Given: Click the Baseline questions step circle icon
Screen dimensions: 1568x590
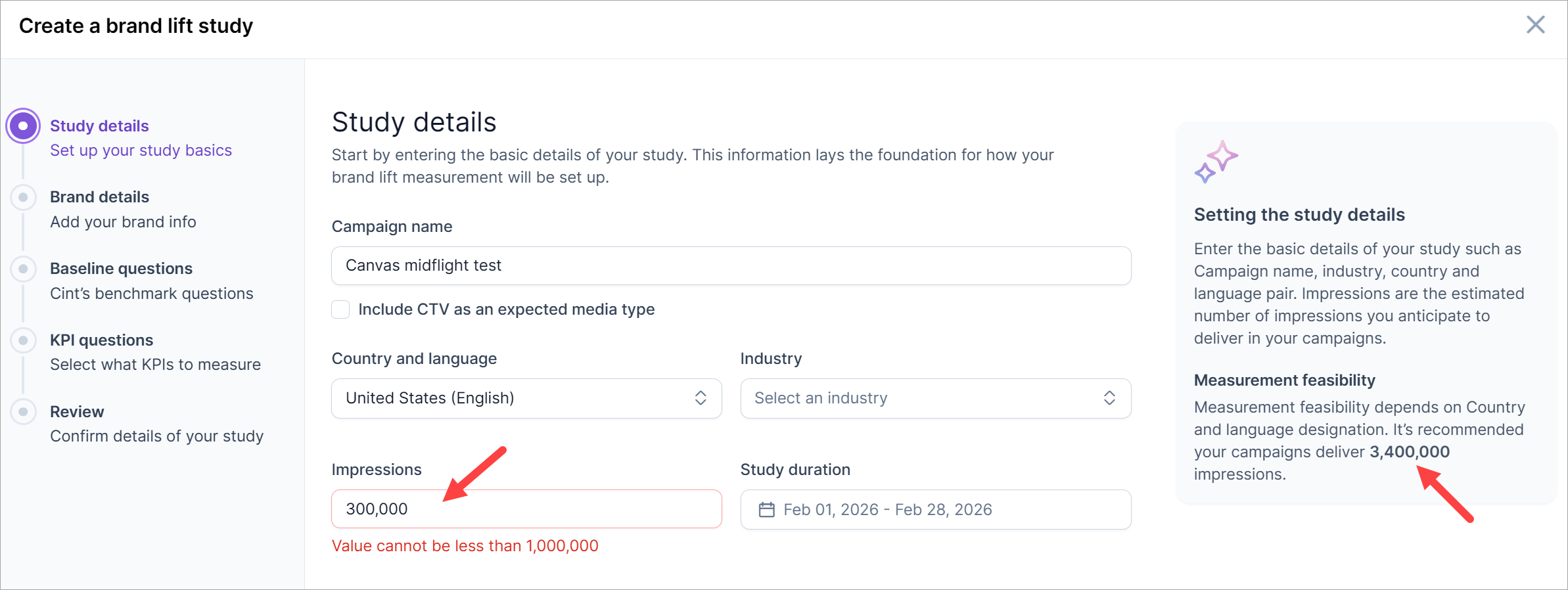Looking at the screenshot, I should 23,269.
